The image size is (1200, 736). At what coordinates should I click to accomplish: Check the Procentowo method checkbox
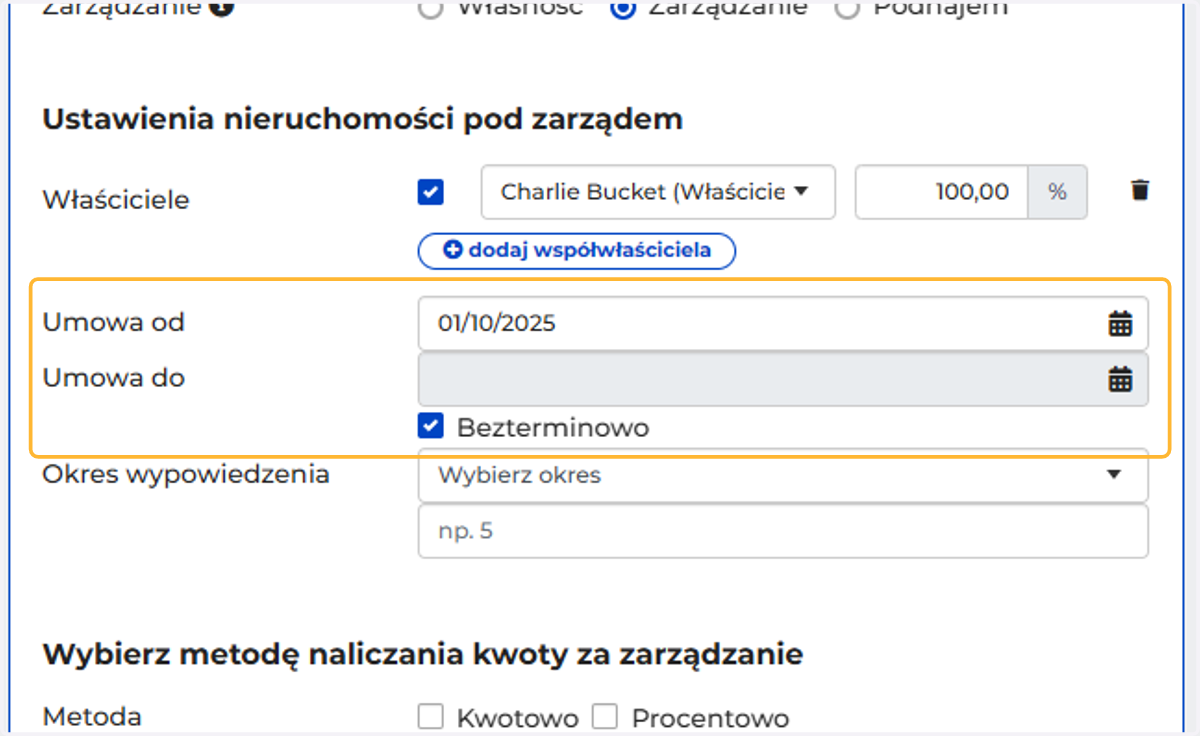(x=605, y=717)
